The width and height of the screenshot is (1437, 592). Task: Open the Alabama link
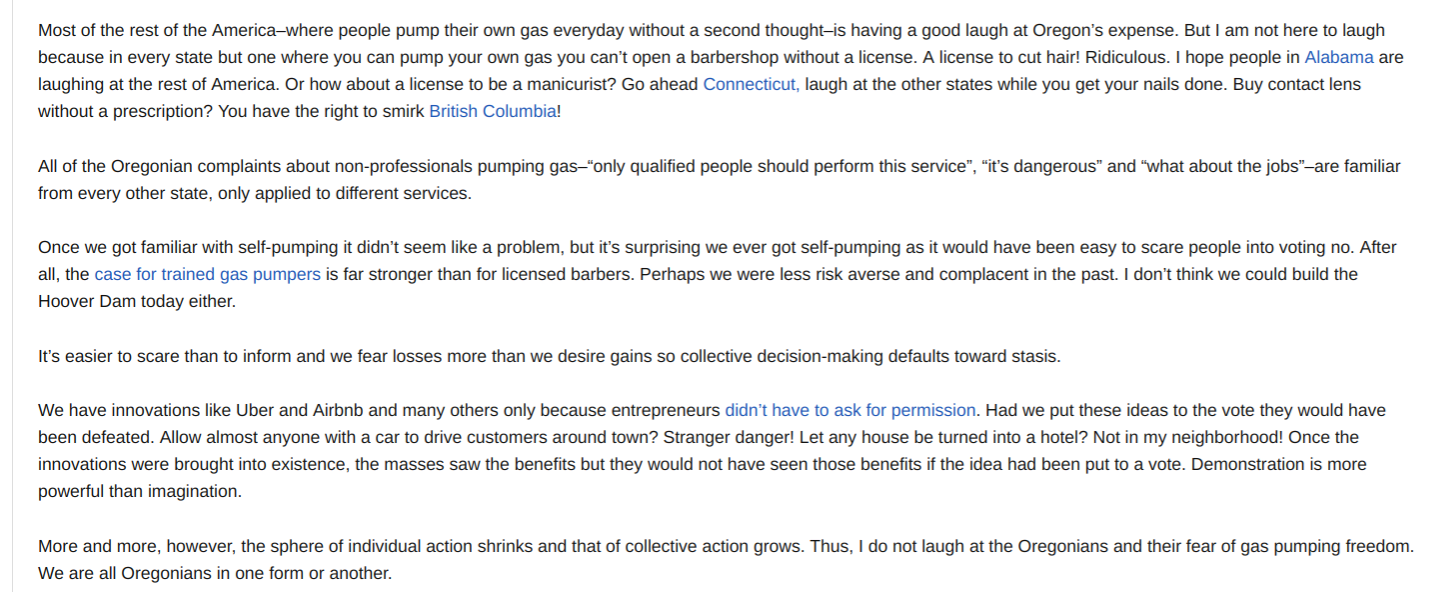(1338, 57)
